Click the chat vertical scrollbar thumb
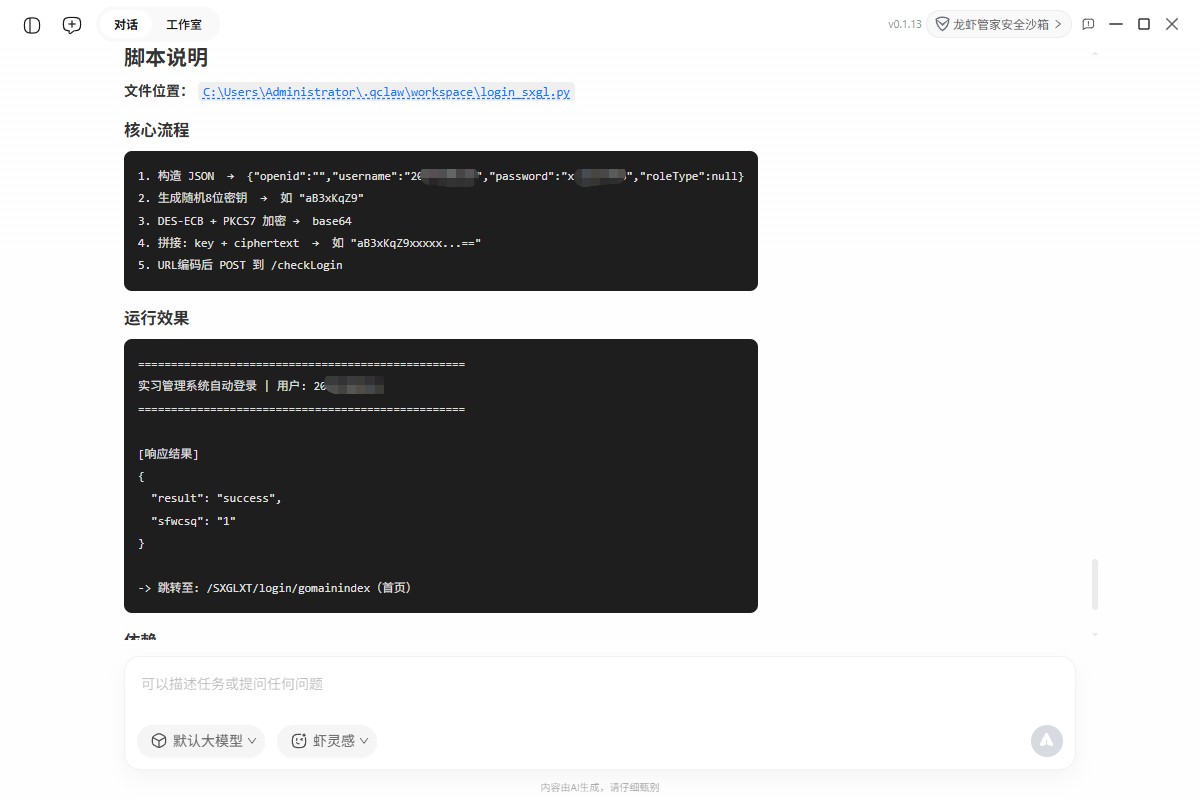The height and width of the screenshot is (800, 1200). pyautogui.click(x=1095, y=584)
